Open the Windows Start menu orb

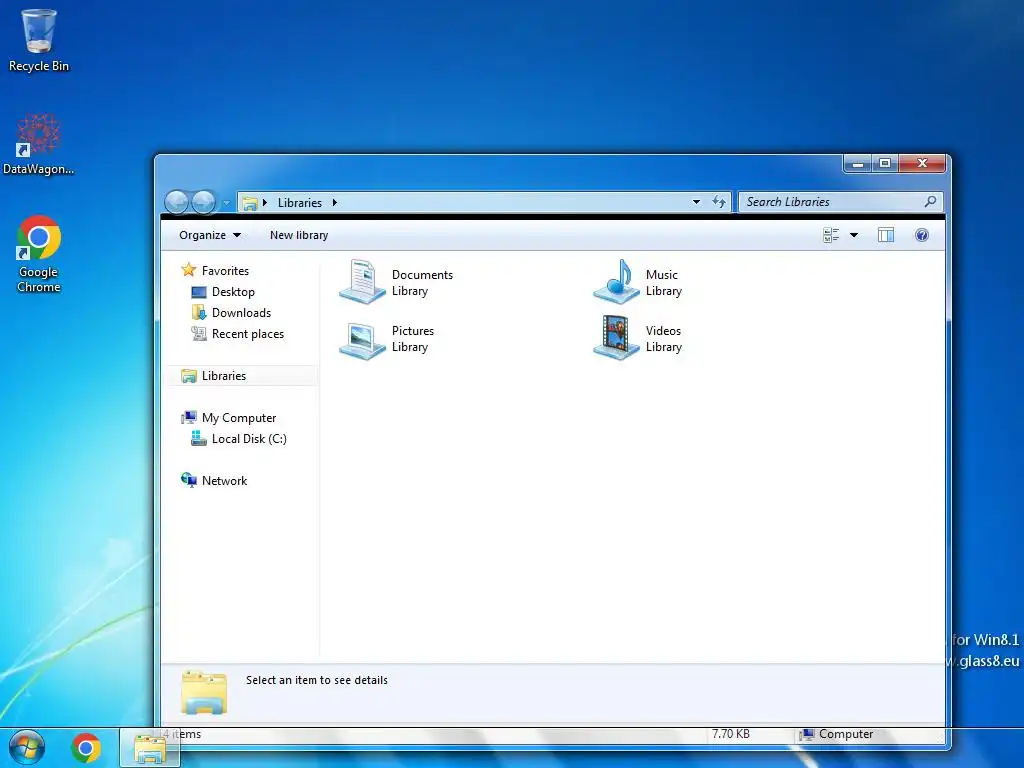click(x=27, y=748)
